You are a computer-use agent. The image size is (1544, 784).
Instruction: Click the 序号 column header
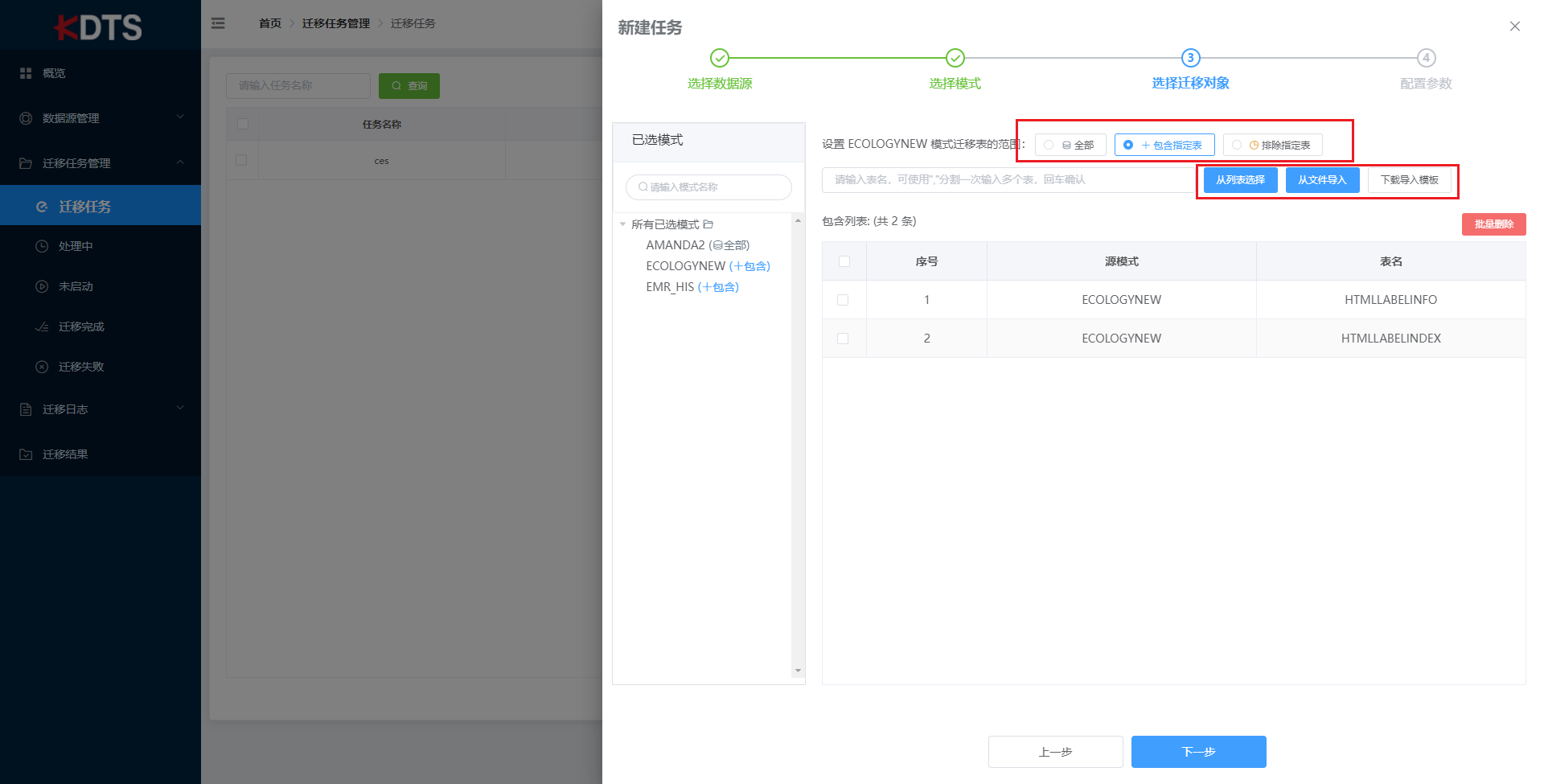pos(926,261)
